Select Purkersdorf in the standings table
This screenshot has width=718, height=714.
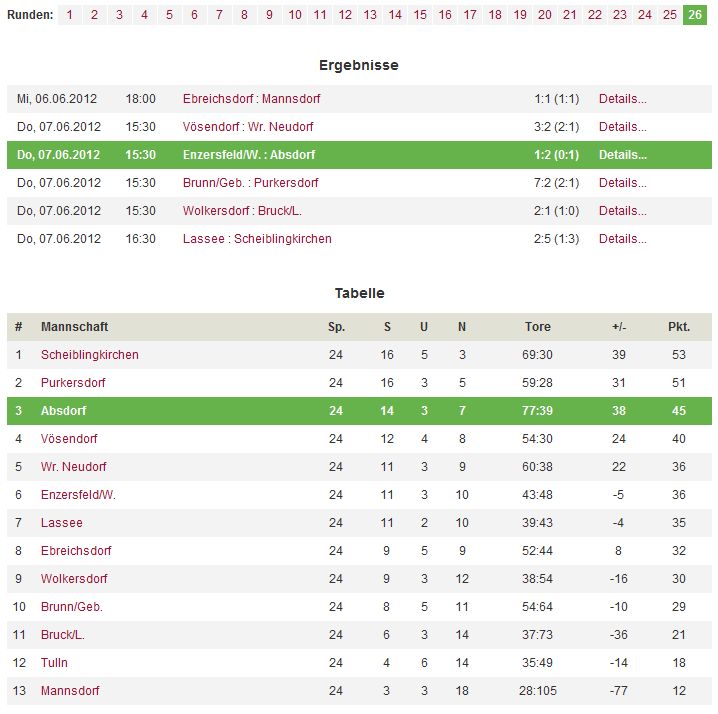[73, 383]
